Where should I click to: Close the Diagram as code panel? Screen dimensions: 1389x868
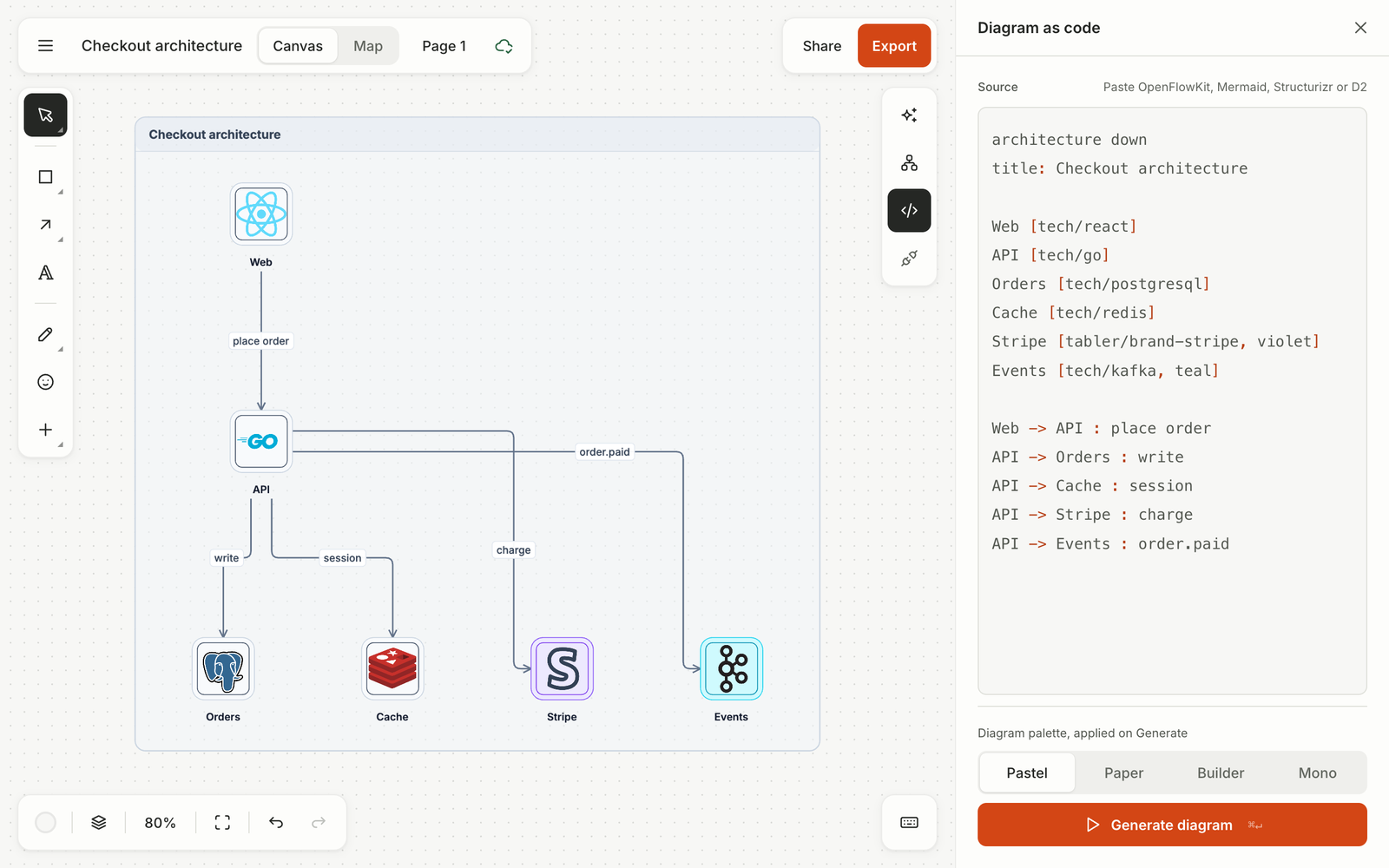click(x=1360, y=28)
